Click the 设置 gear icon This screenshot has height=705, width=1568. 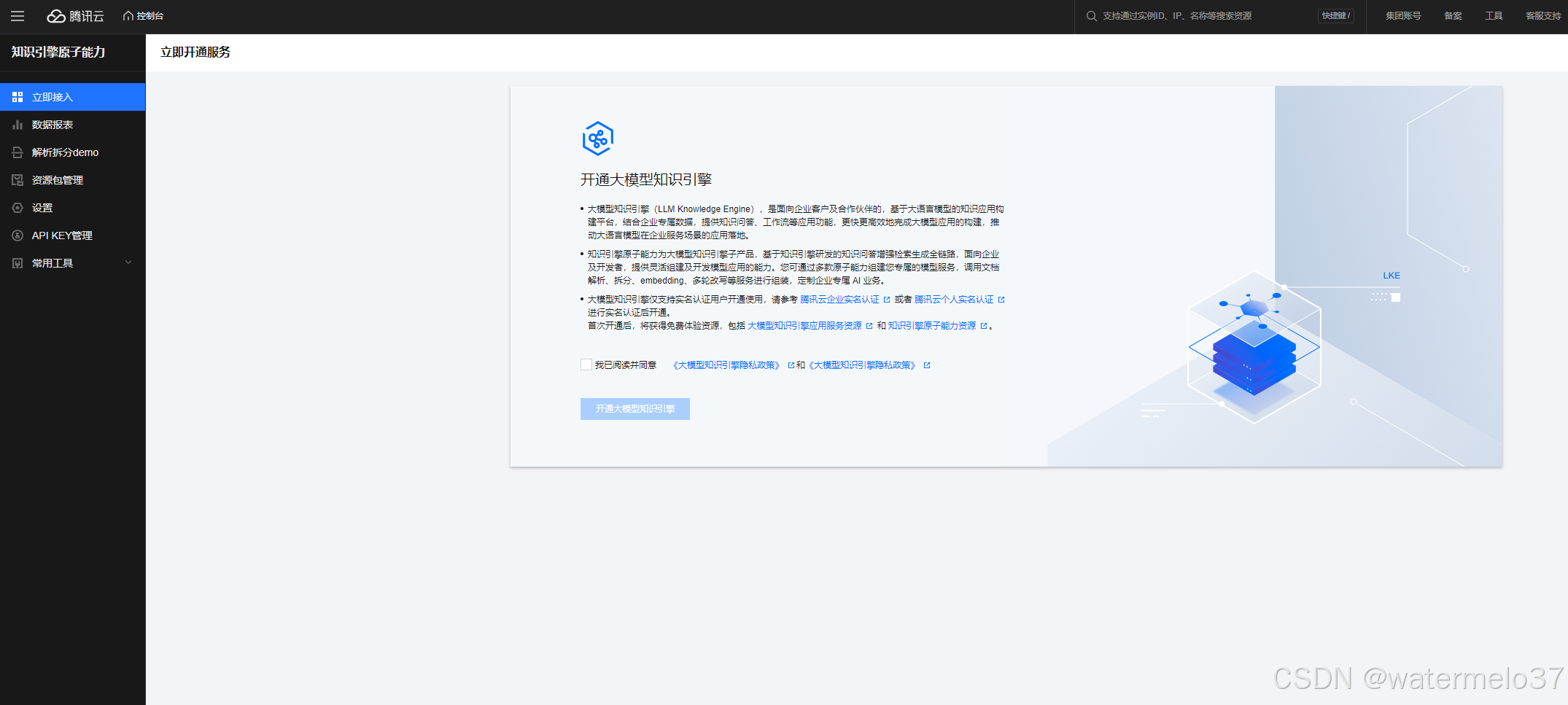coord(18,208)
